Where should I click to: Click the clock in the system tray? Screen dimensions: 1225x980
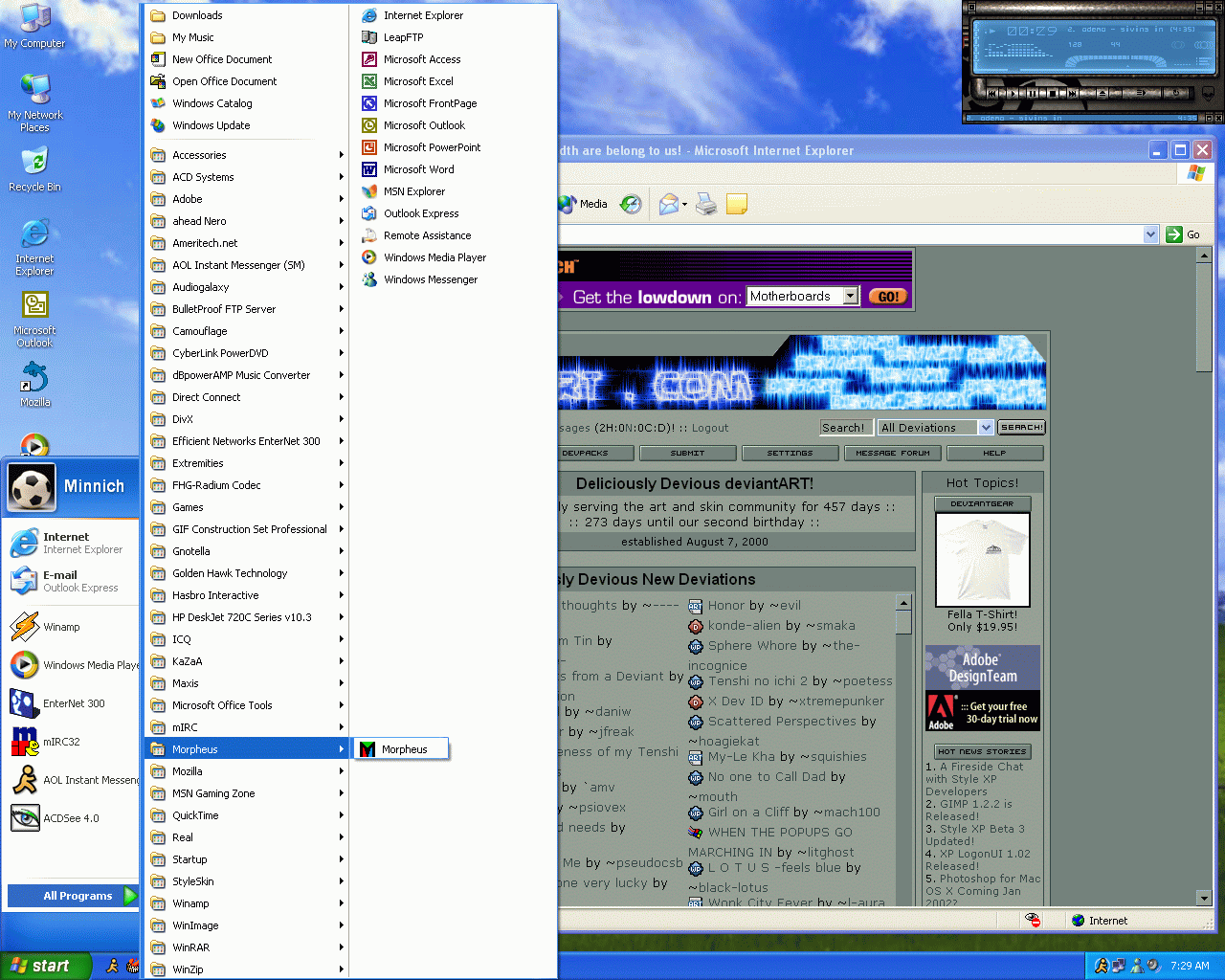(1190, 966)
